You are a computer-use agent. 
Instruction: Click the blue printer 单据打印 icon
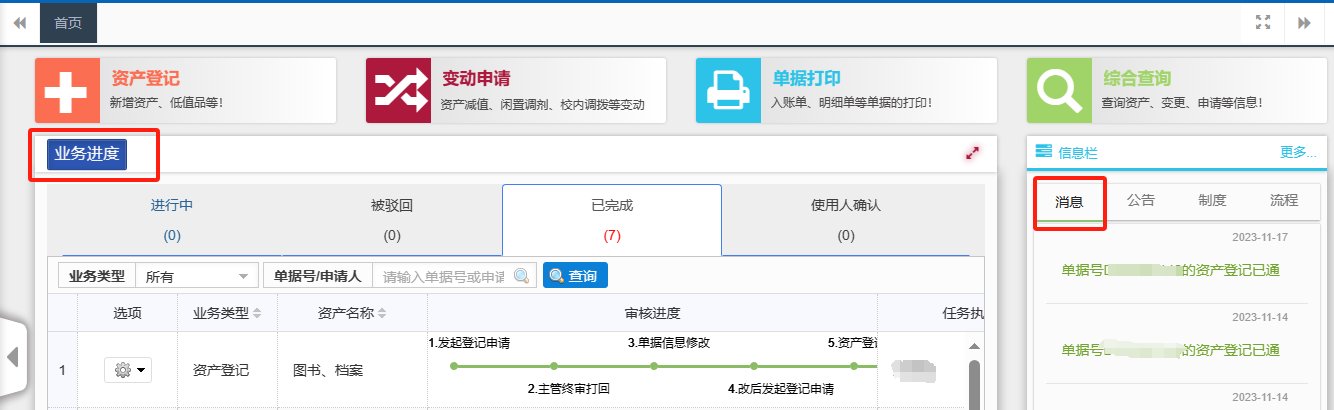[x=728, y=91]
